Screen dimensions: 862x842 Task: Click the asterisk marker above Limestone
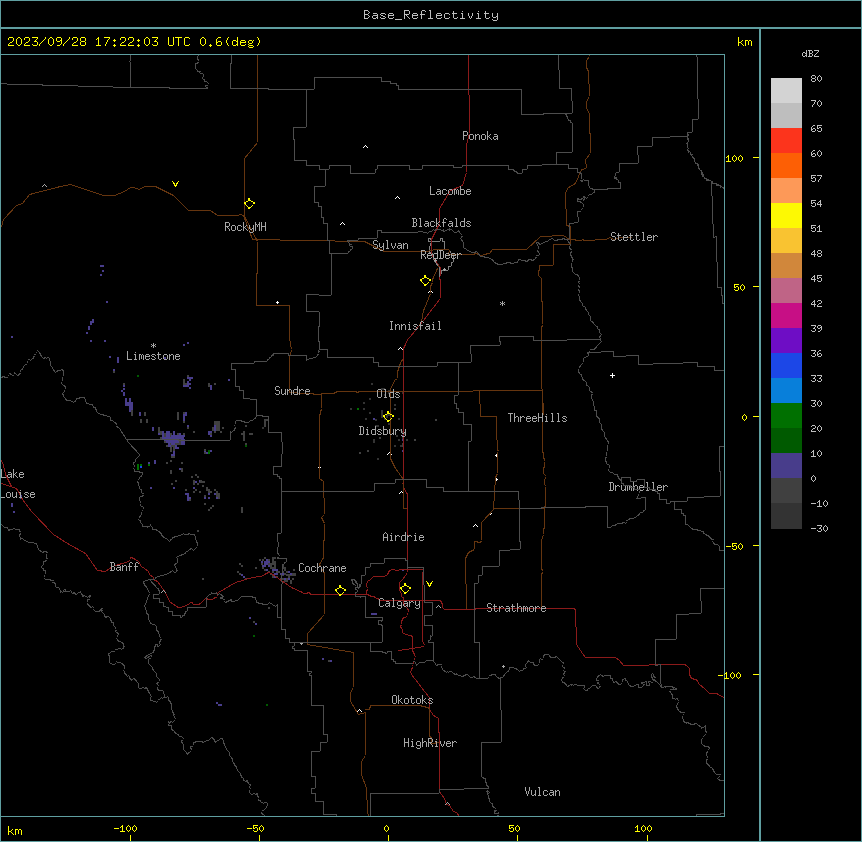(153, 346)
